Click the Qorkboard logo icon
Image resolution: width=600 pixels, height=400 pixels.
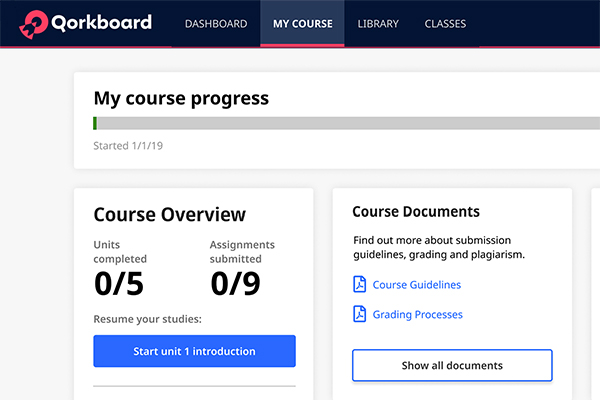coord(35,22)
